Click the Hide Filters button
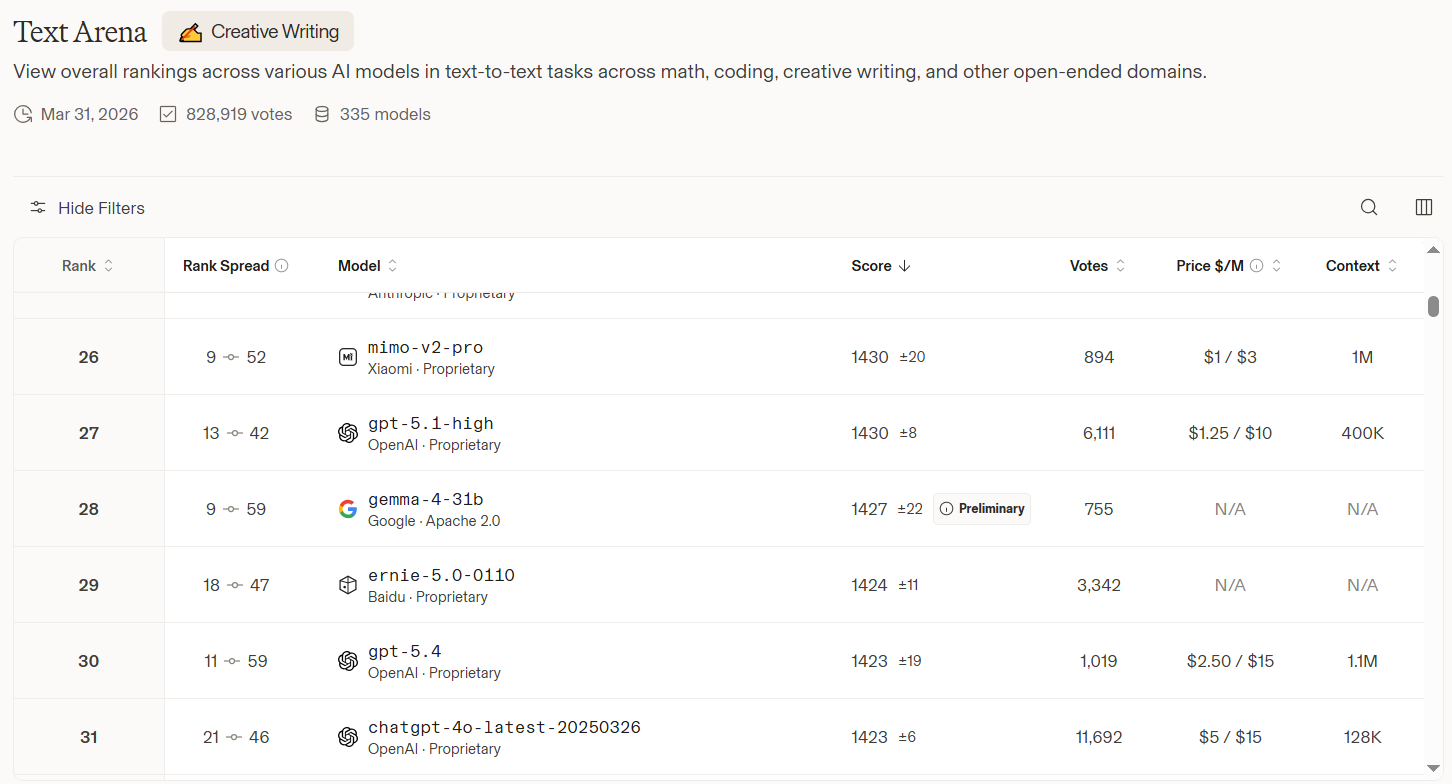 pos(87,208)
